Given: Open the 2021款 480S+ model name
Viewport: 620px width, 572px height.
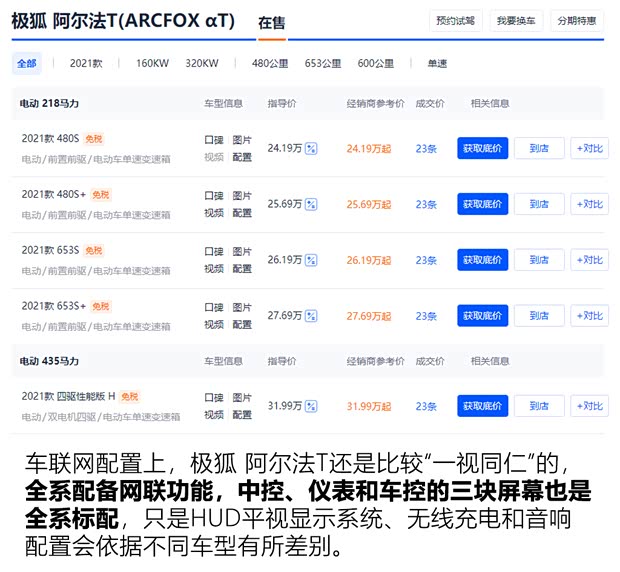Looking at the screenshot, I should pyautogui.click(x=54, y=194).
